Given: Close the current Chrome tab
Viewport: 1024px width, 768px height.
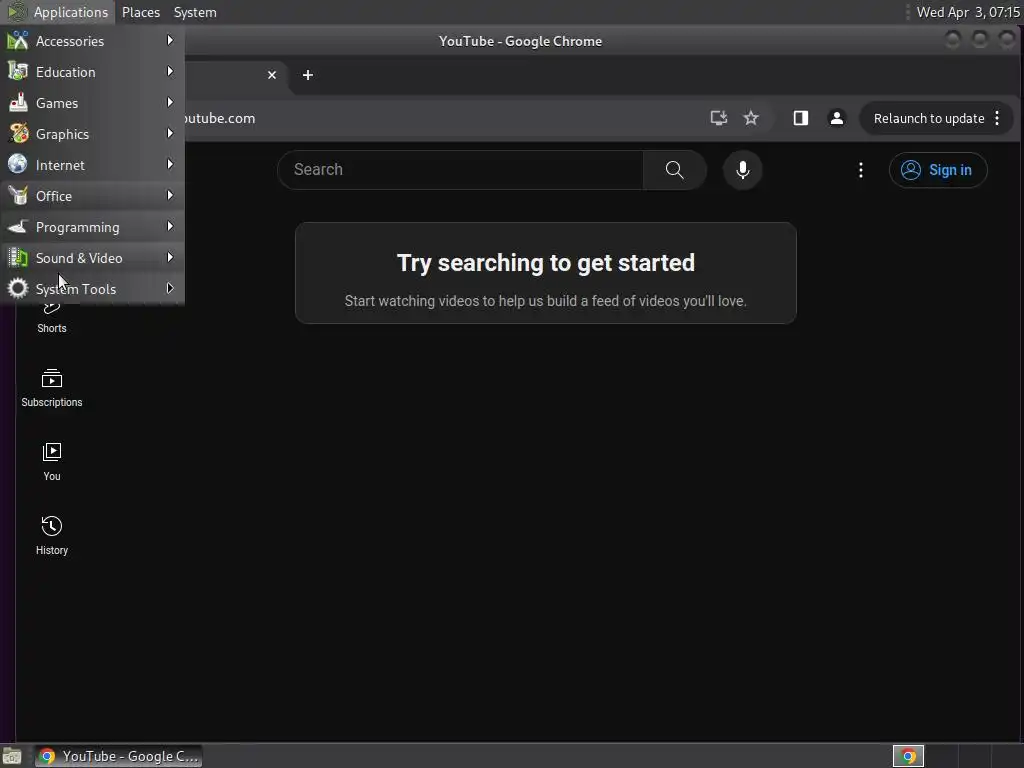Looking at the screenshot, I should (x=272, y=75).
